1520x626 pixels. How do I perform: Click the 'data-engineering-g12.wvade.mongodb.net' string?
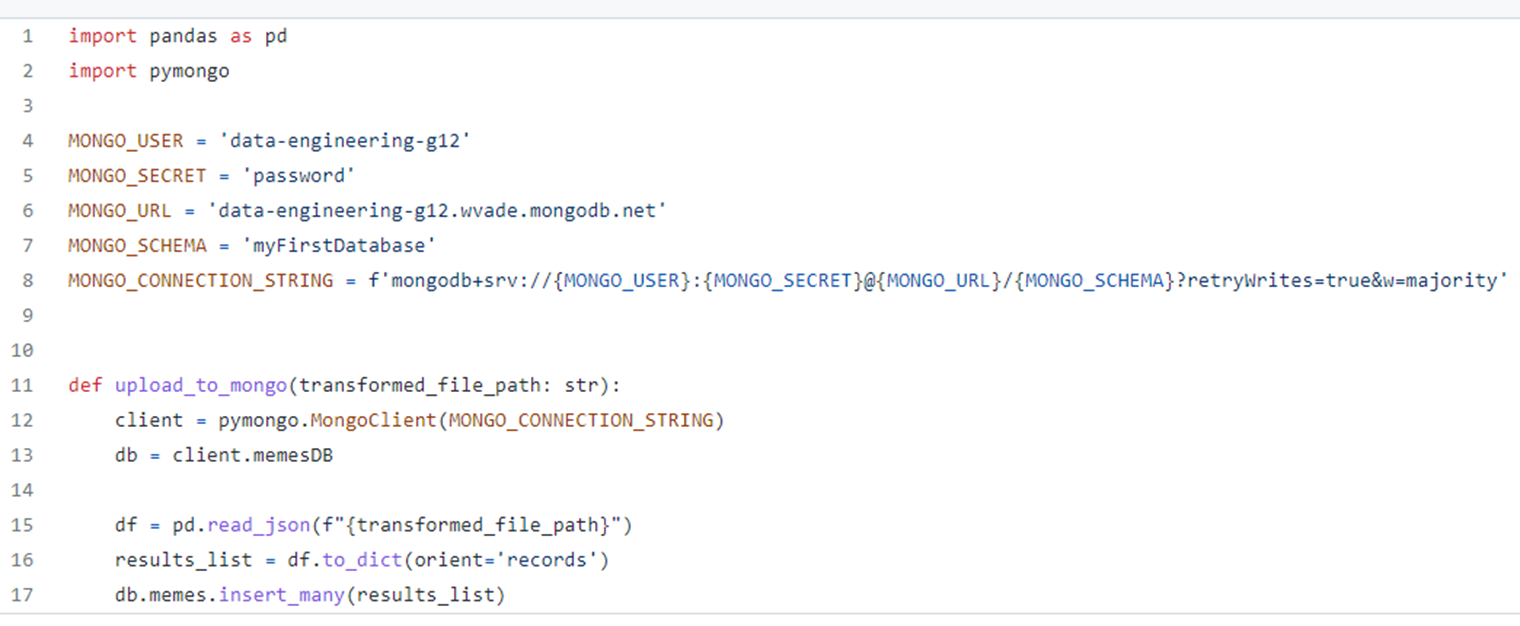437,211
